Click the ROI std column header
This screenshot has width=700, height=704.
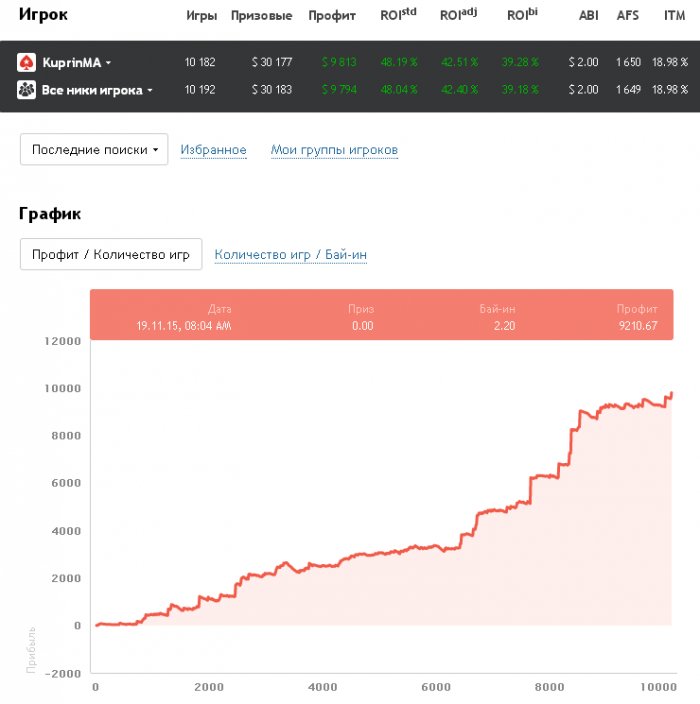398,14
